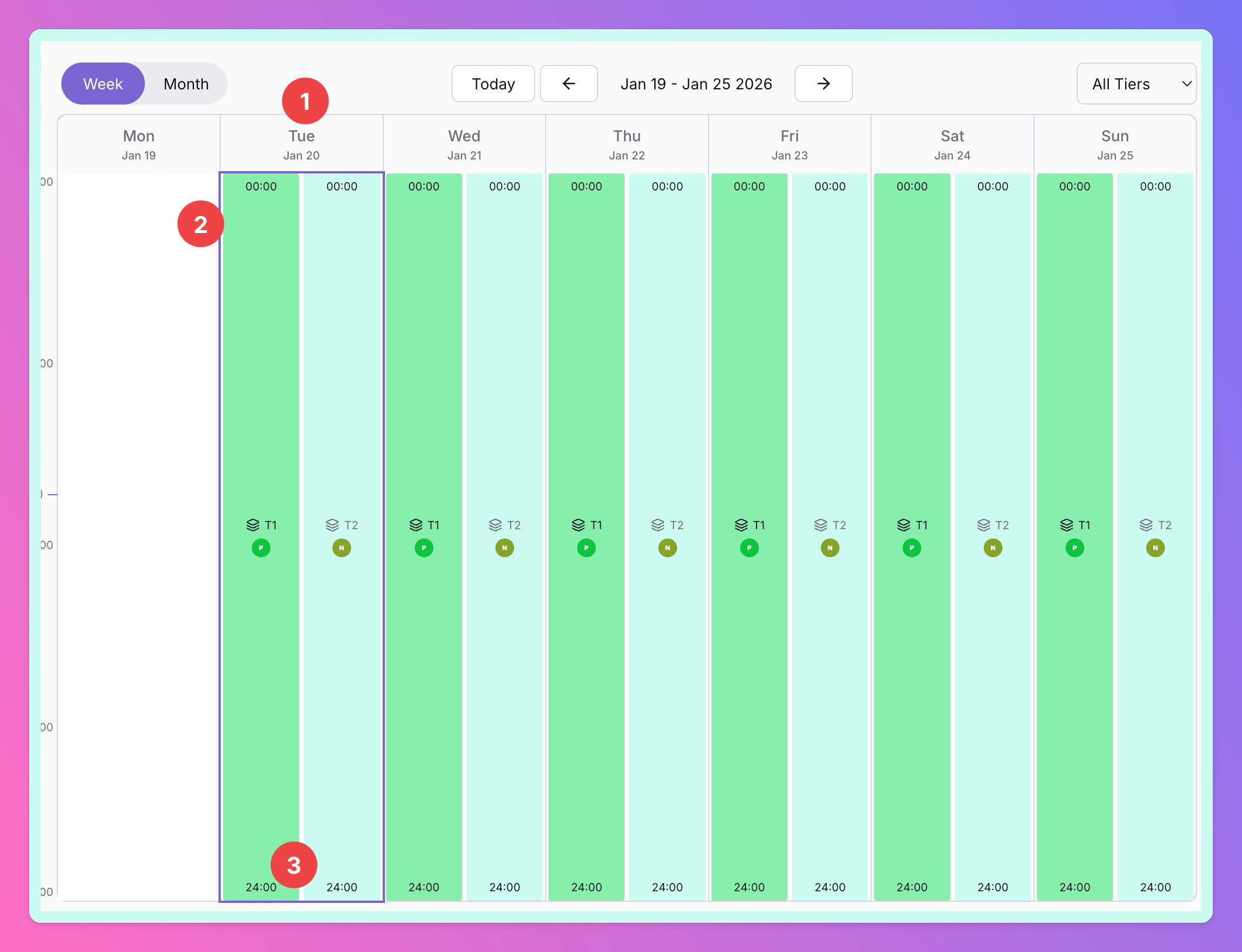Click the T1 layers icon on Saturday
1242x952 pixels.
pos(904,525)
